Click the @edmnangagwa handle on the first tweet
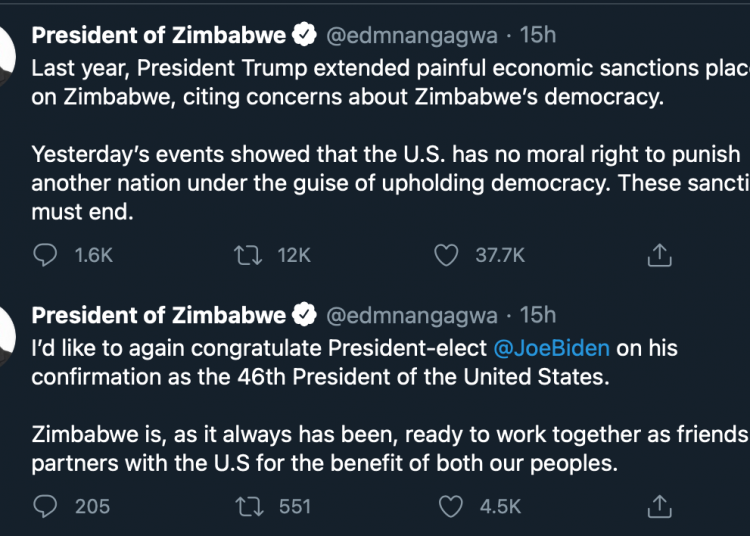 (x=412, y=37)
